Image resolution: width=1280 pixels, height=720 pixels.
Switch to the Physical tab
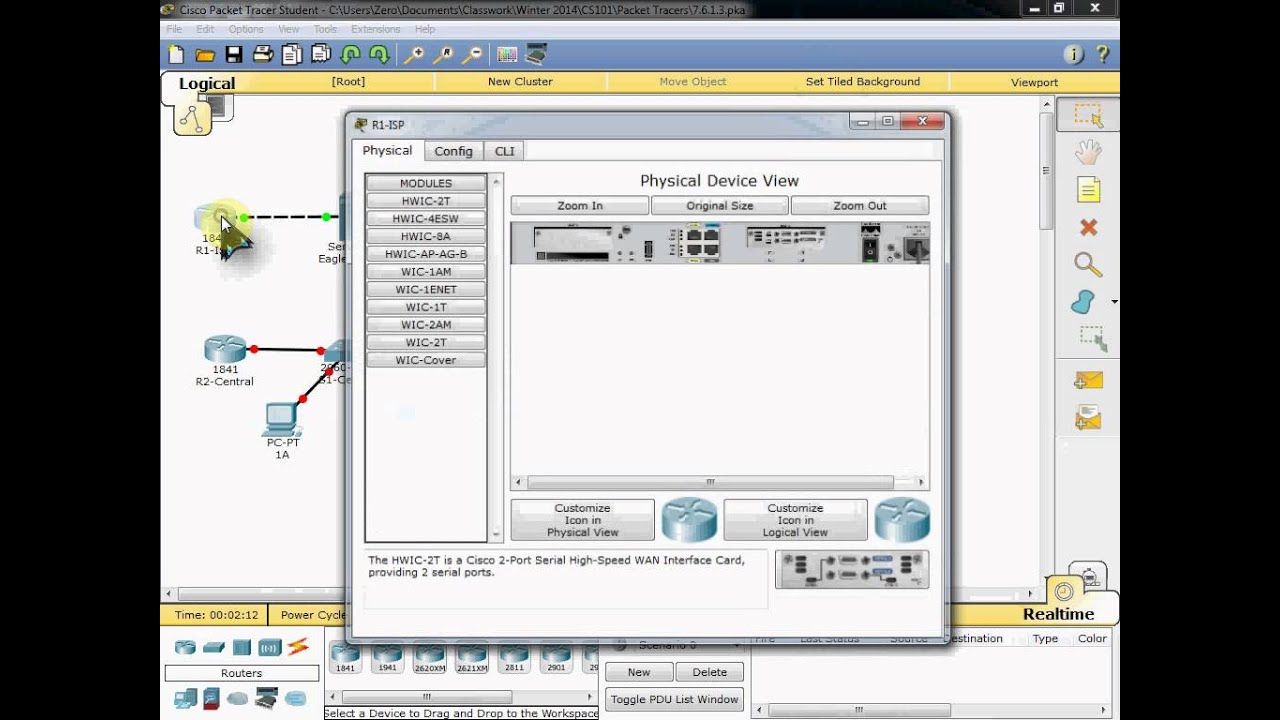point(387,150)
